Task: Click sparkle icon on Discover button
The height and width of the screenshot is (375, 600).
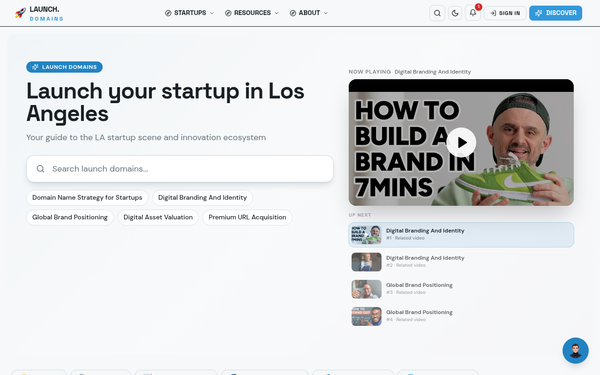Action: [x=539, y=13]
